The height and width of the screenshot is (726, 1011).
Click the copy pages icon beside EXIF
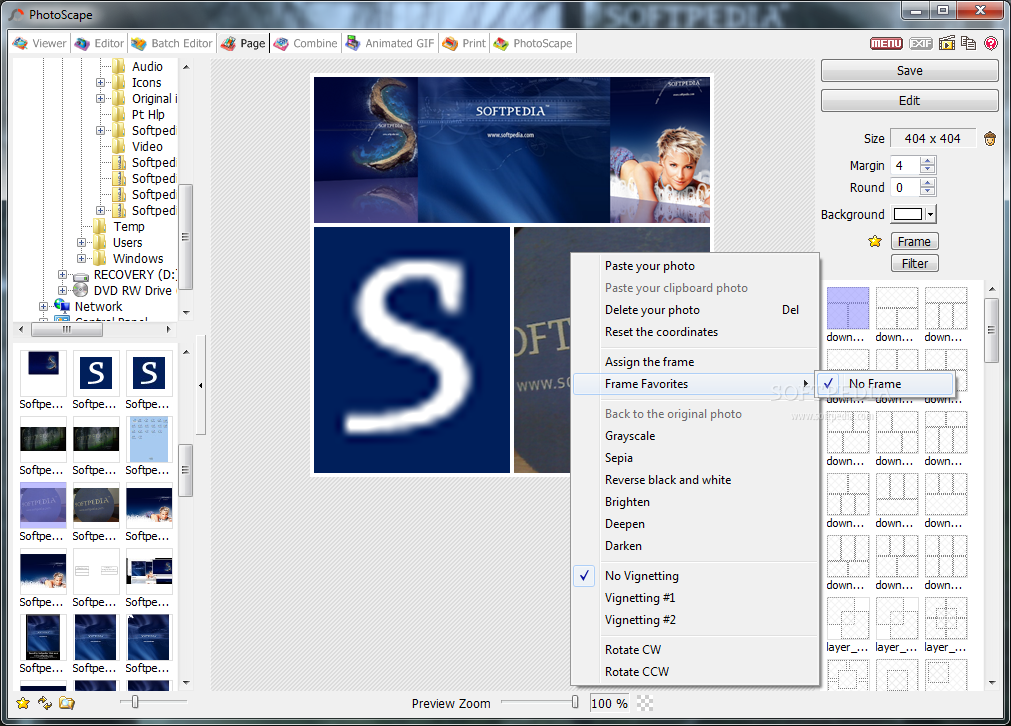(968, 43)
